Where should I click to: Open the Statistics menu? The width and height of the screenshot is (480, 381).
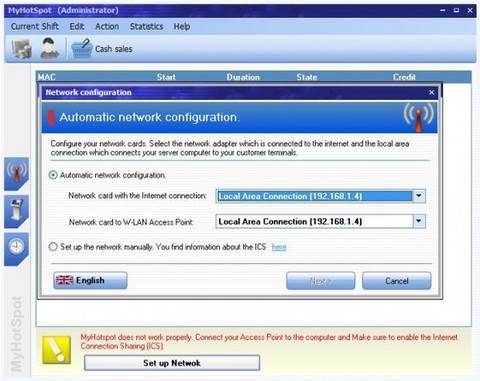146,26
